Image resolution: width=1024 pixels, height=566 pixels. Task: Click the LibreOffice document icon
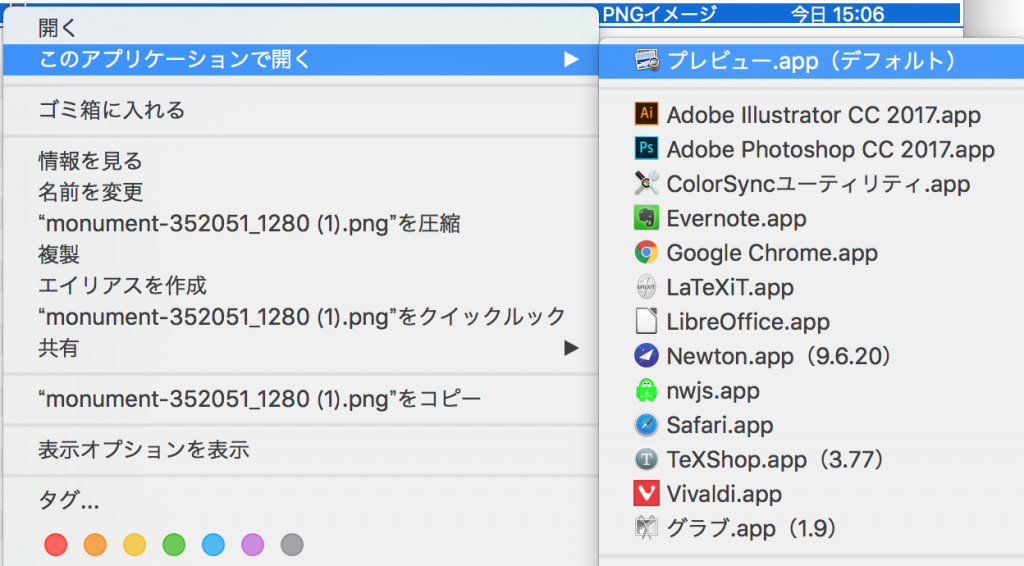(x=647, y=321)
